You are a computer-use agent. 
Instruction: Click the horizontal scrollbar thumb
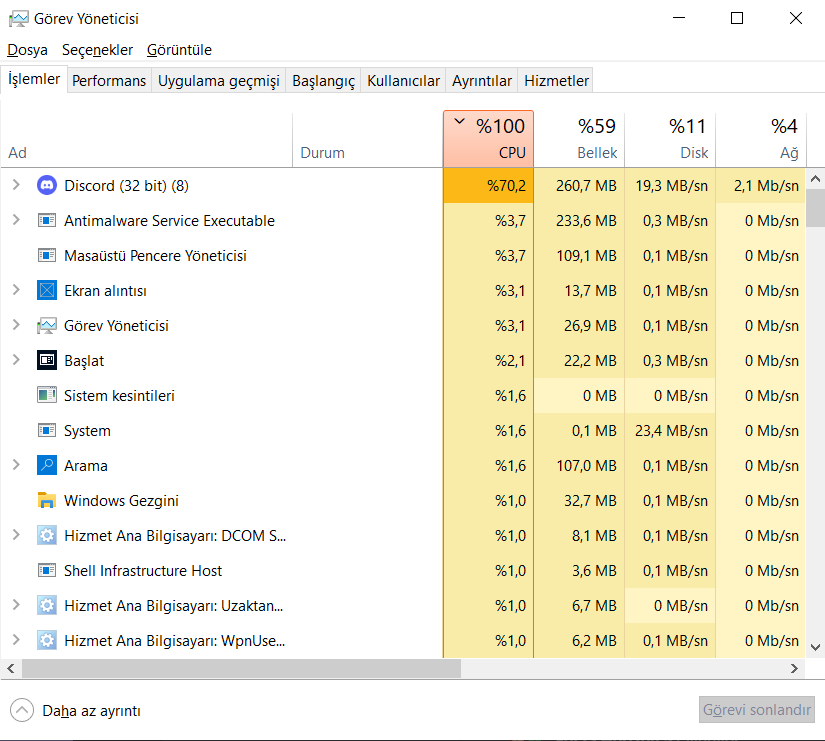(x=241, y=668)
